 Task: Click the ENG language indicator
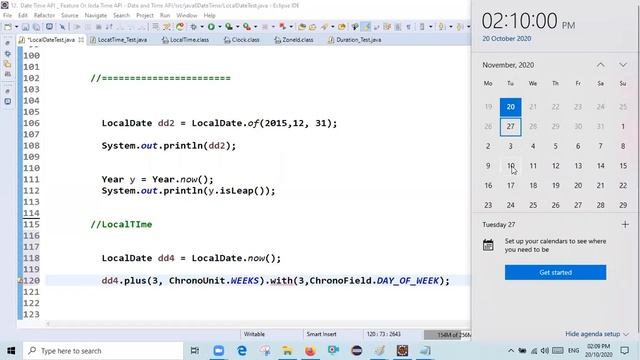coord(573,351)
